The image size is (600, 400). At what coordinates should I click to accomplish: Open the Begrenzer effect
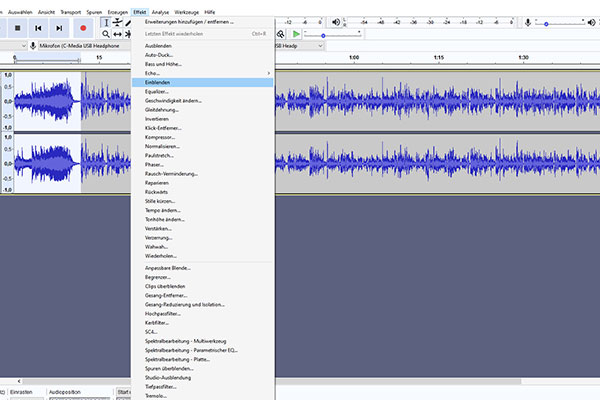202,277
